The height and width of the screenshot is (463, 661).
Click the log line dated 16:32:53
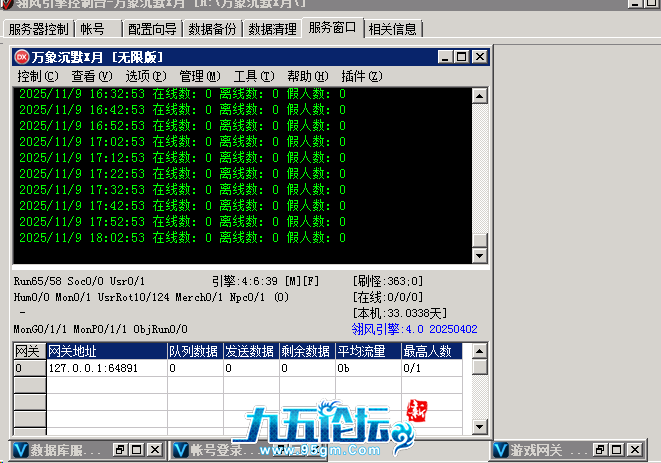[182, 94]
